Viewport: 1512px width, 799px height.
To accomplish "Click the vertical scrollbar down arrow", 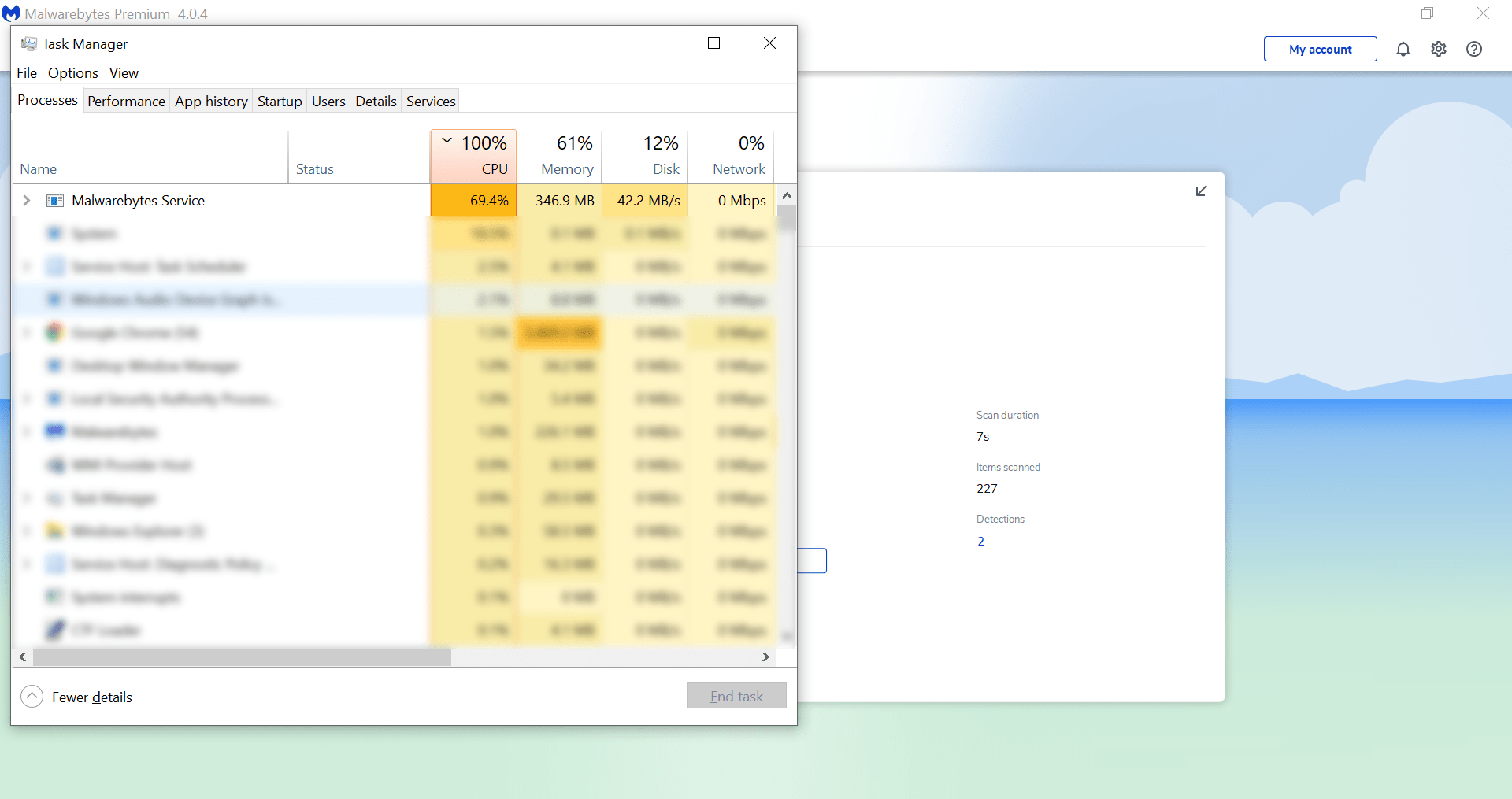I will (786, 636).
